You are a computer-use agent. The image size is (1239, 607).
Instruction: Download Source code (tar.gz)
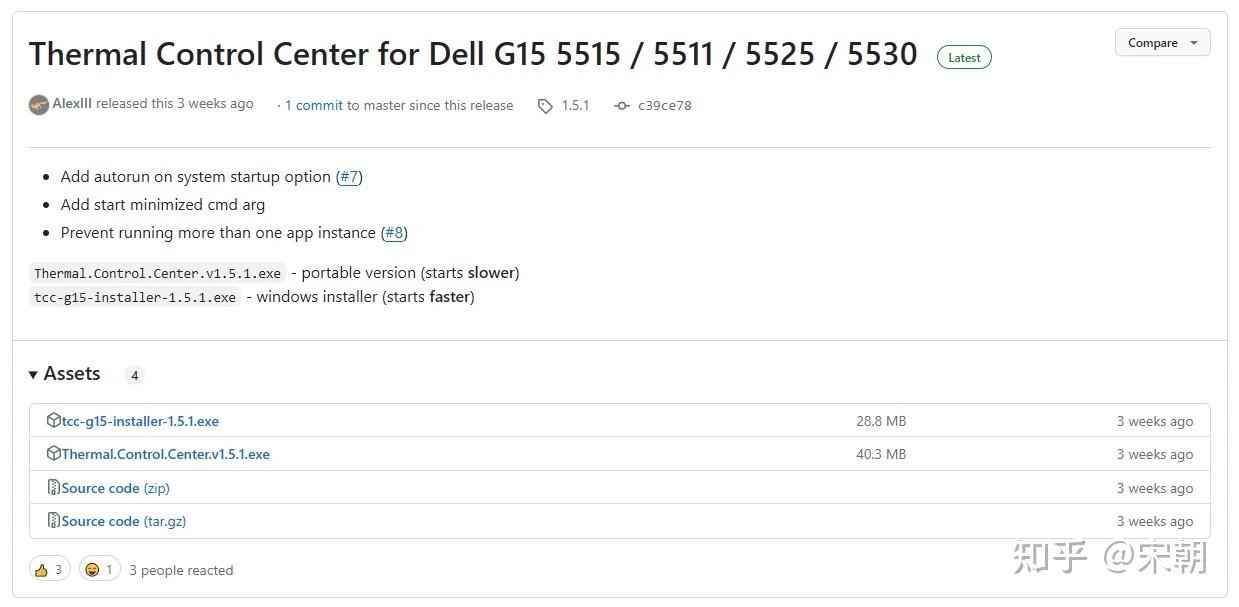pyautogui.click(x=124, y=521)
